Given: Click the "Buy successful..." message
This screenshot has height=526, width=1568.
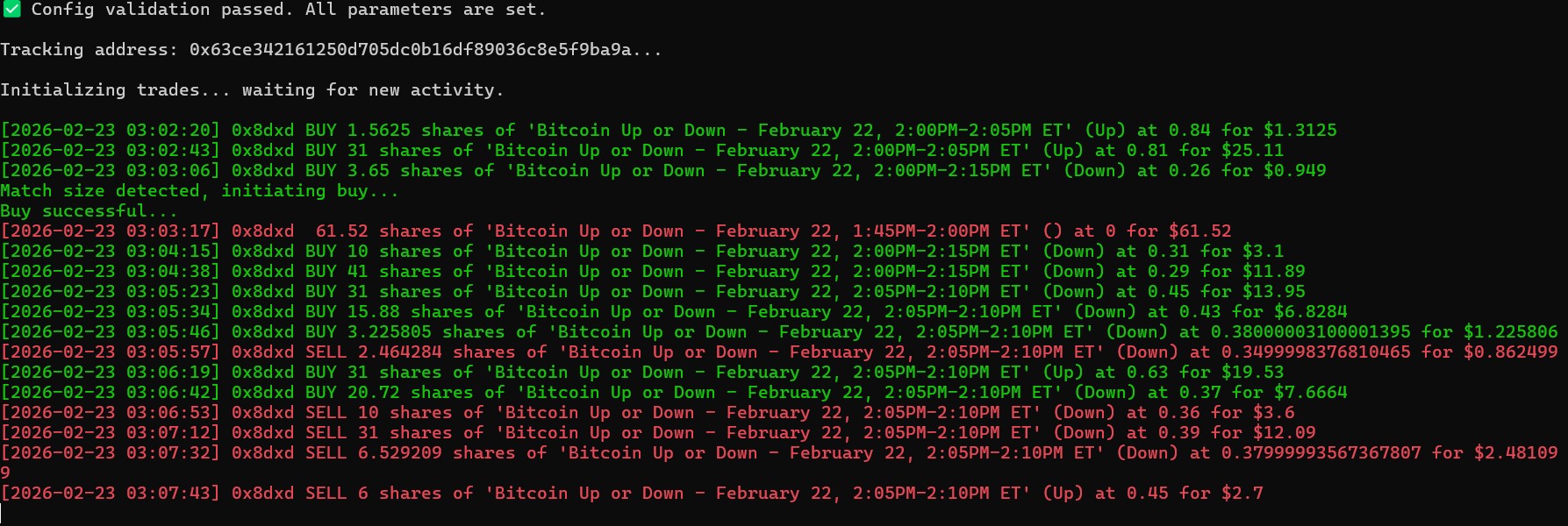Looking at the screenshot, I should point(88,211).
